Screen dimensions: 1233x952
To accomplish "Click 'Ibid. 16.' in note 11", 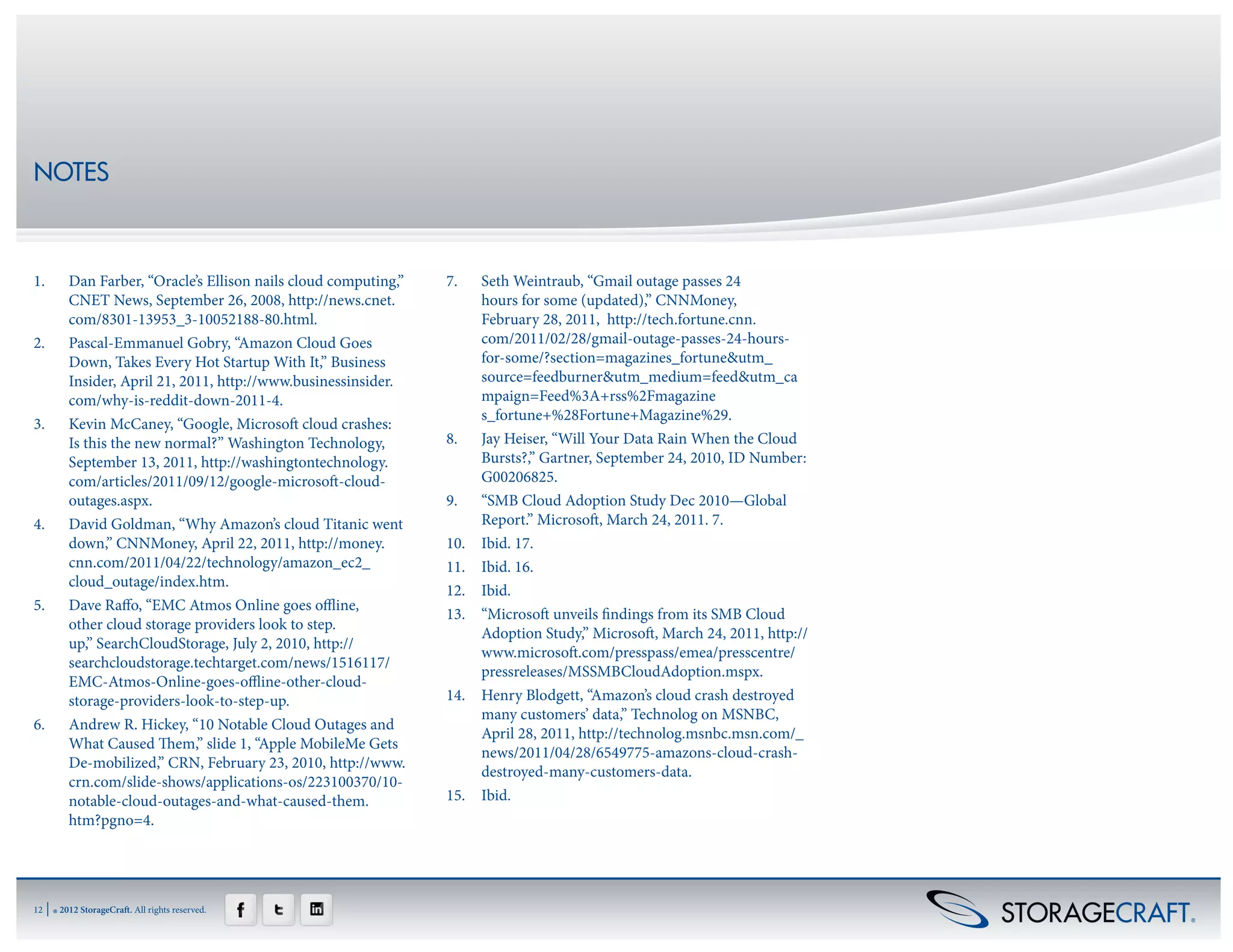I will tap(507, 567).
